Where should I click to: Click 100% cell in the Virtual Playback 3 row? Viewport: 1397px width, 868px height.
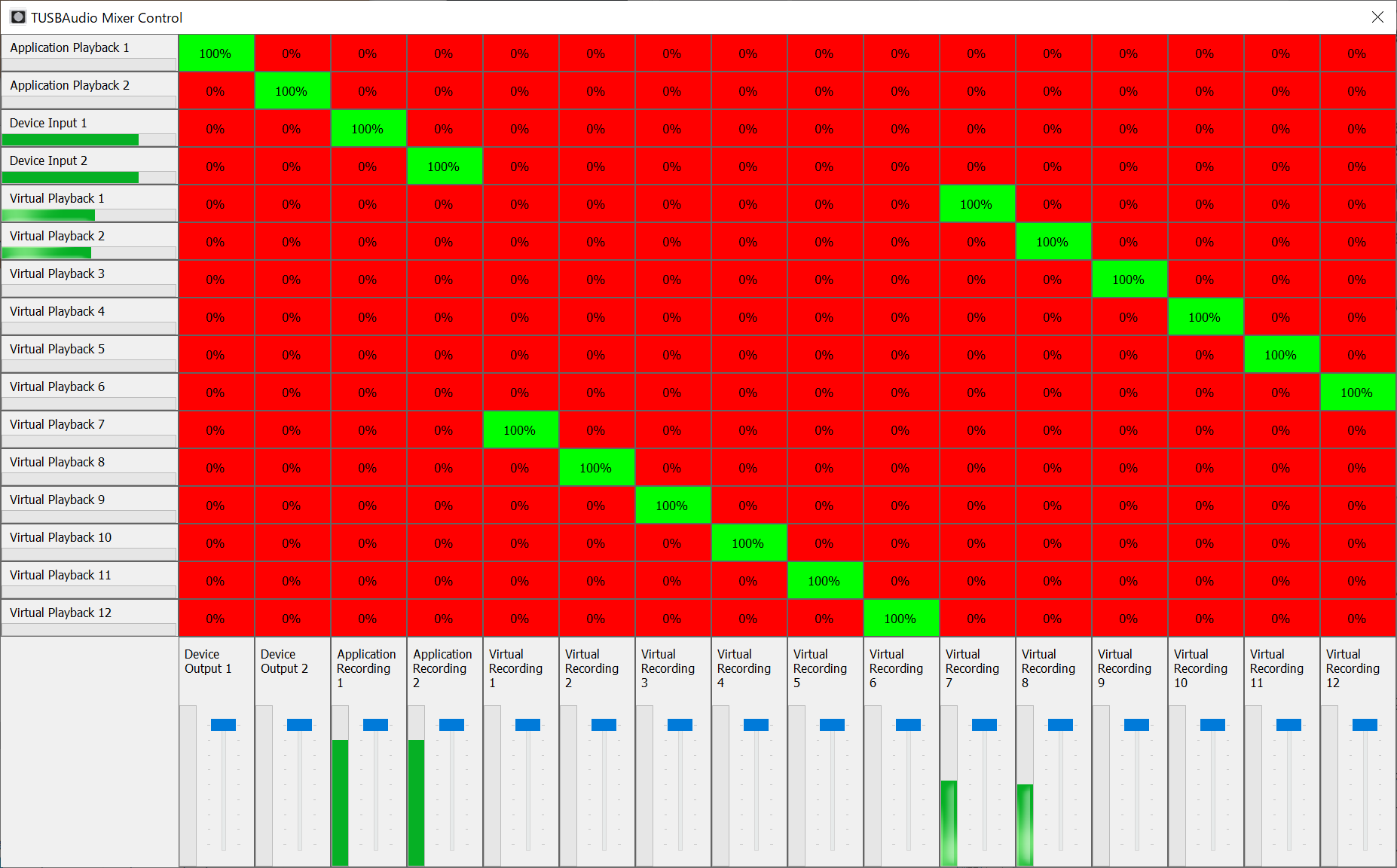1130,279
